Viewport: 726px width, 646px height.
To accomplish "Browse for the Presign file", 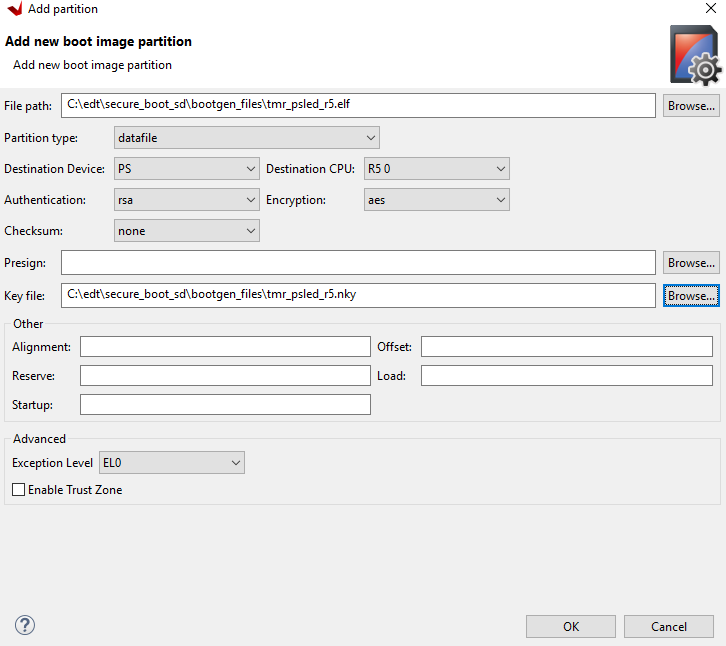I will coord(690,263).
